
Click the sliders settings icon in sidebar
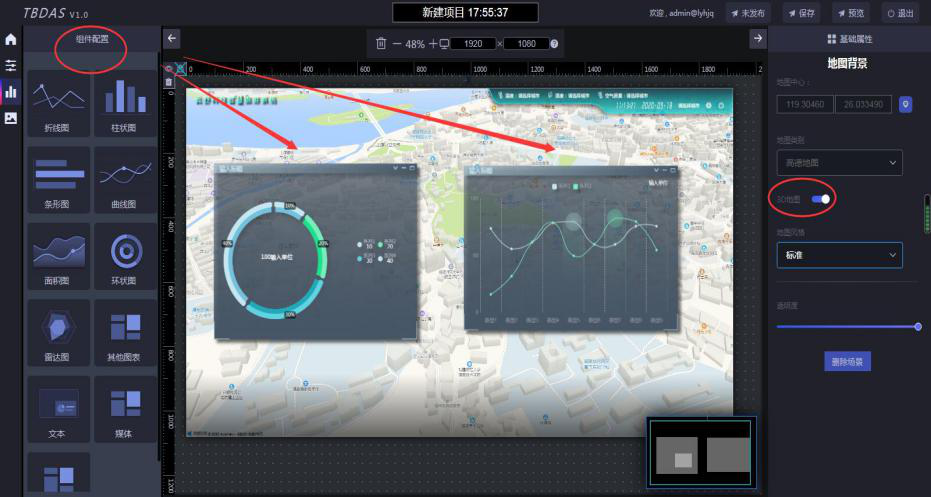click(x=11, y=65)
